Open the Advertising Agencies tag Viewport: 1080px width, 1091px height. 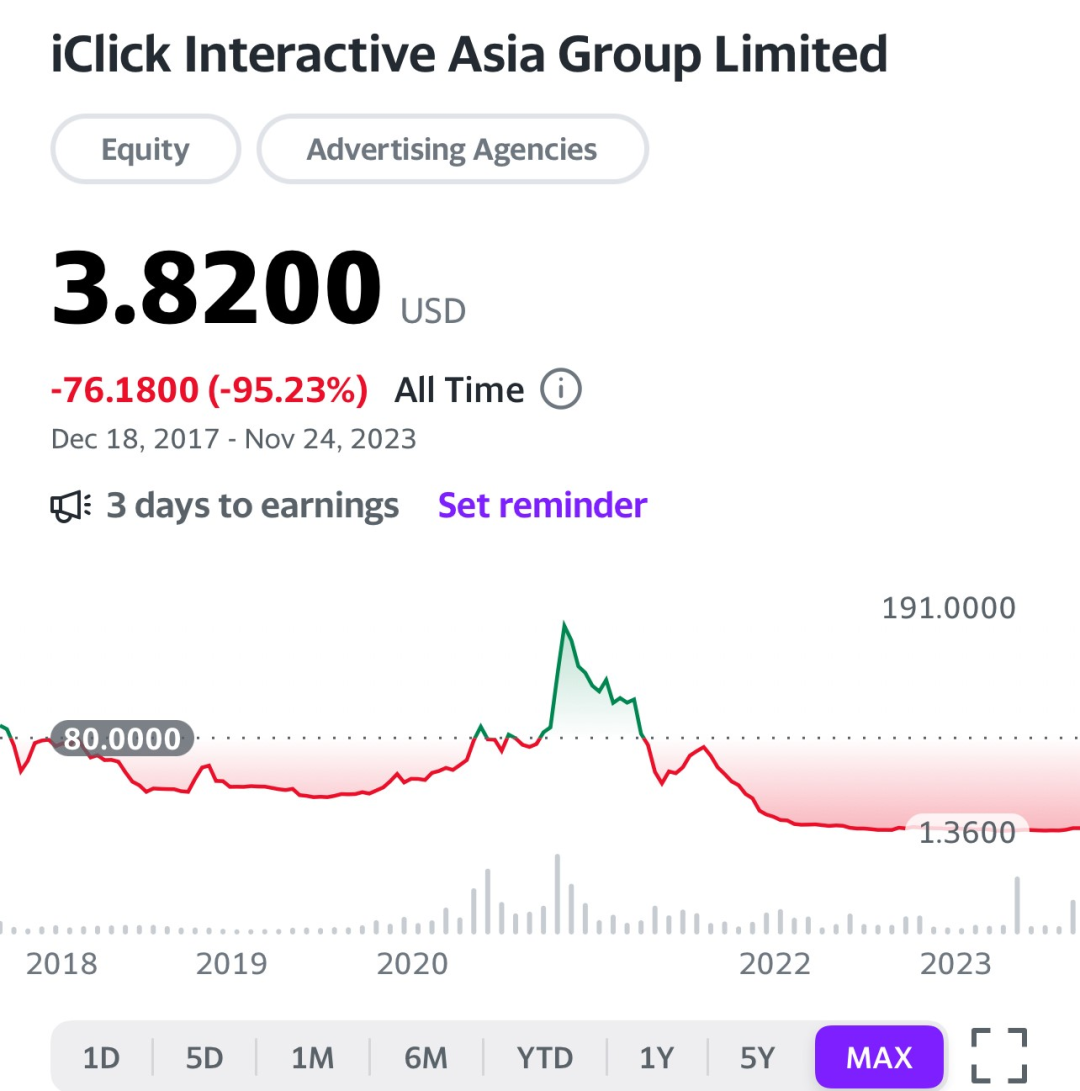[452, 149]
